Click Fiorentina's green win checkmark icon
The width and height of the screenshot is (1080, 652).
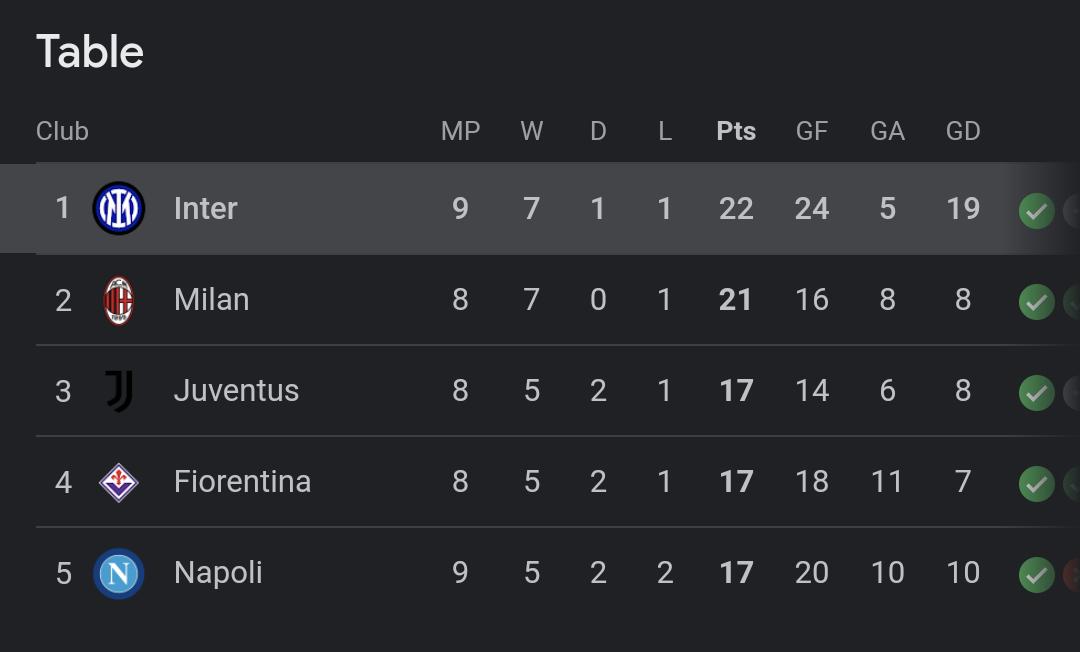1037,483
